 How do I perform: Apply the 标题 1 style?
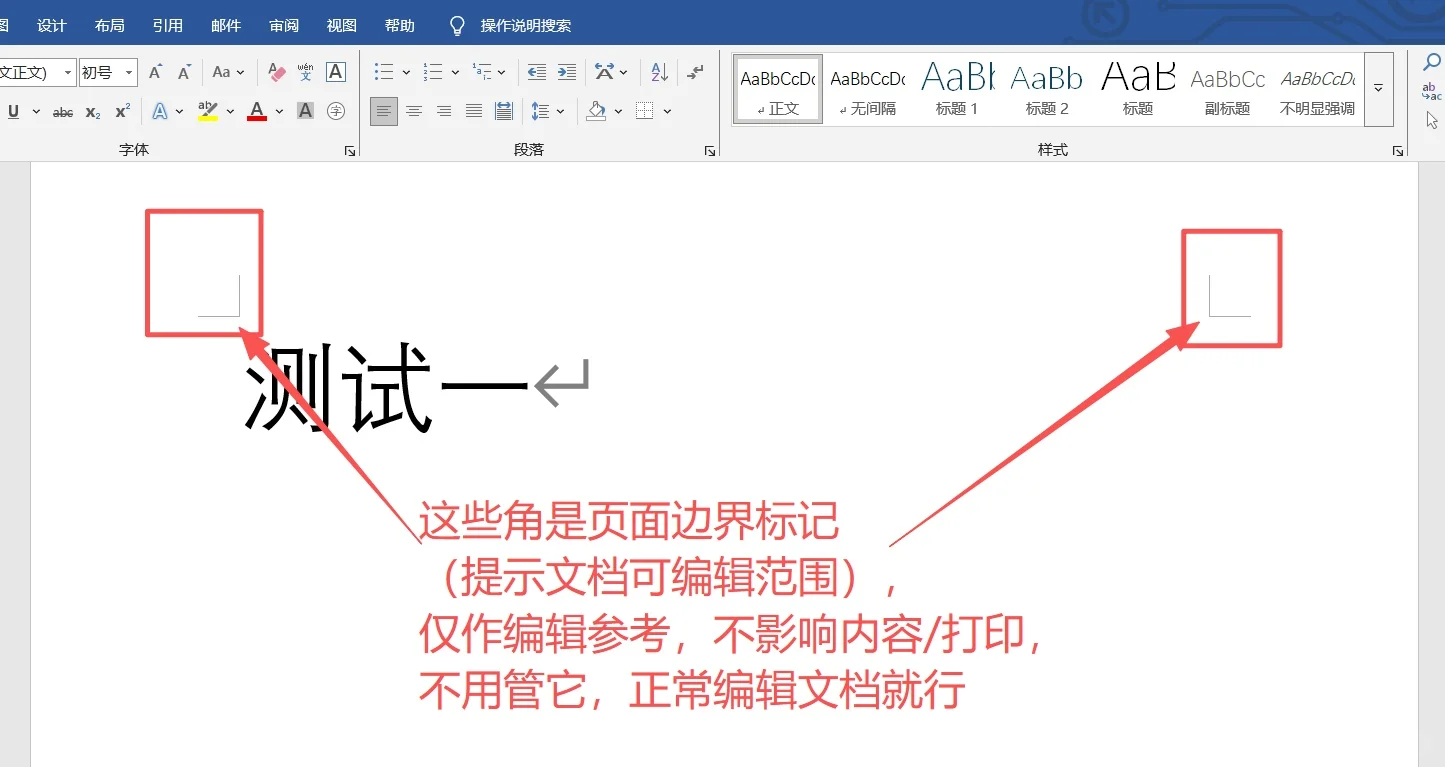pos(957,88)
